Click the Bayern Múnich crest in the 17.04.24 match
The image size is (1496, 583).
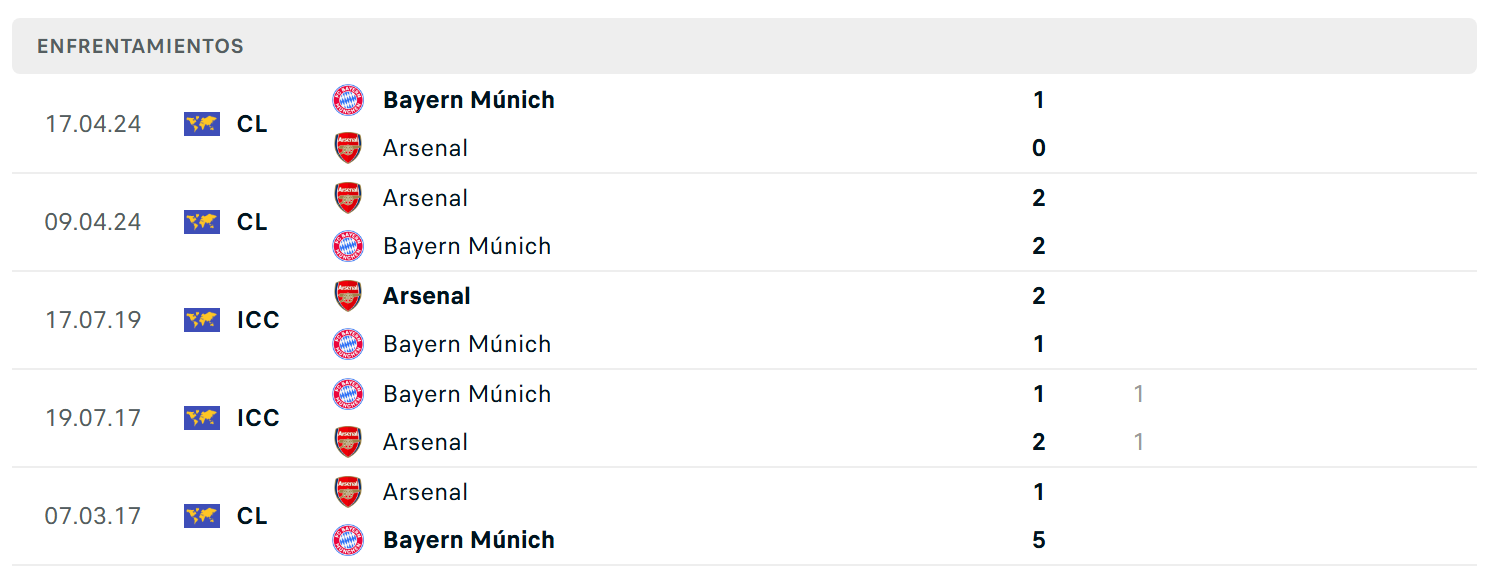[x=348, y=100]
